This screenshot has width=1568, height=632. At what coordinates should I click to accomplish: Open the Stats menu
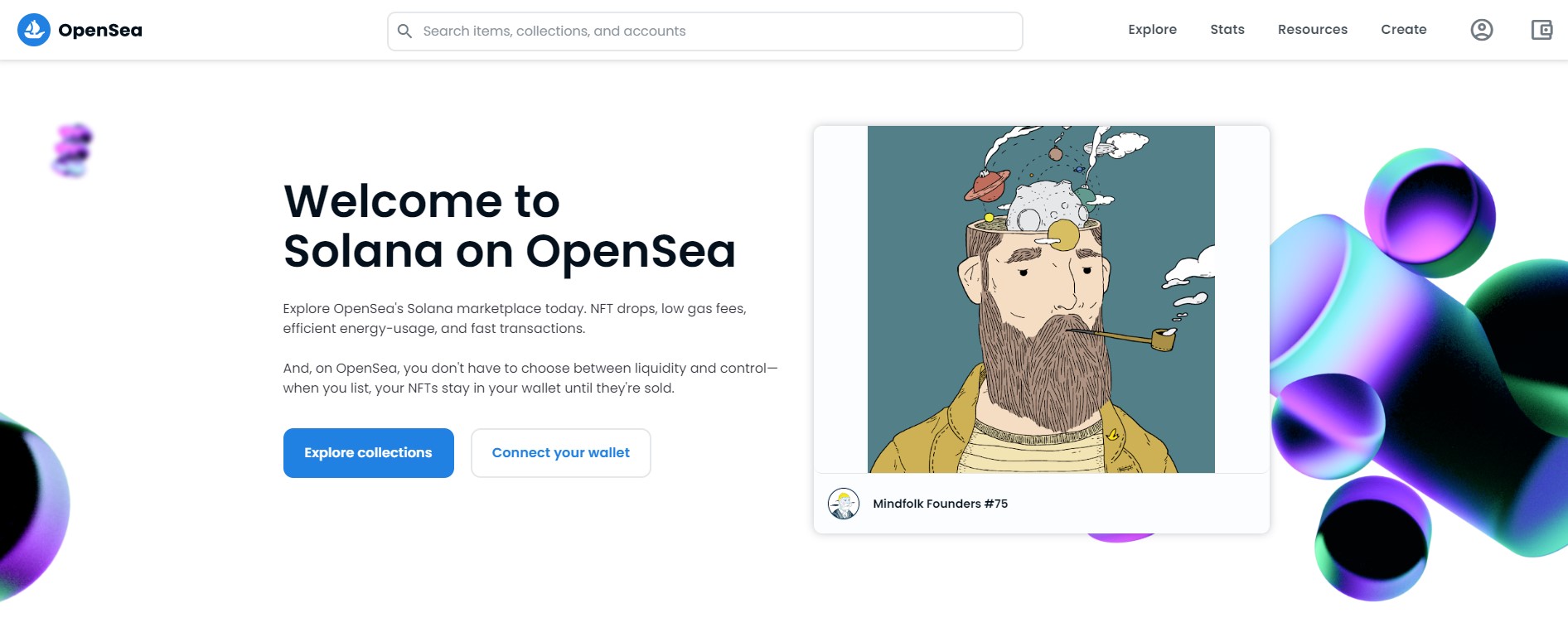pyautogui.click(x=1227, y=30)
